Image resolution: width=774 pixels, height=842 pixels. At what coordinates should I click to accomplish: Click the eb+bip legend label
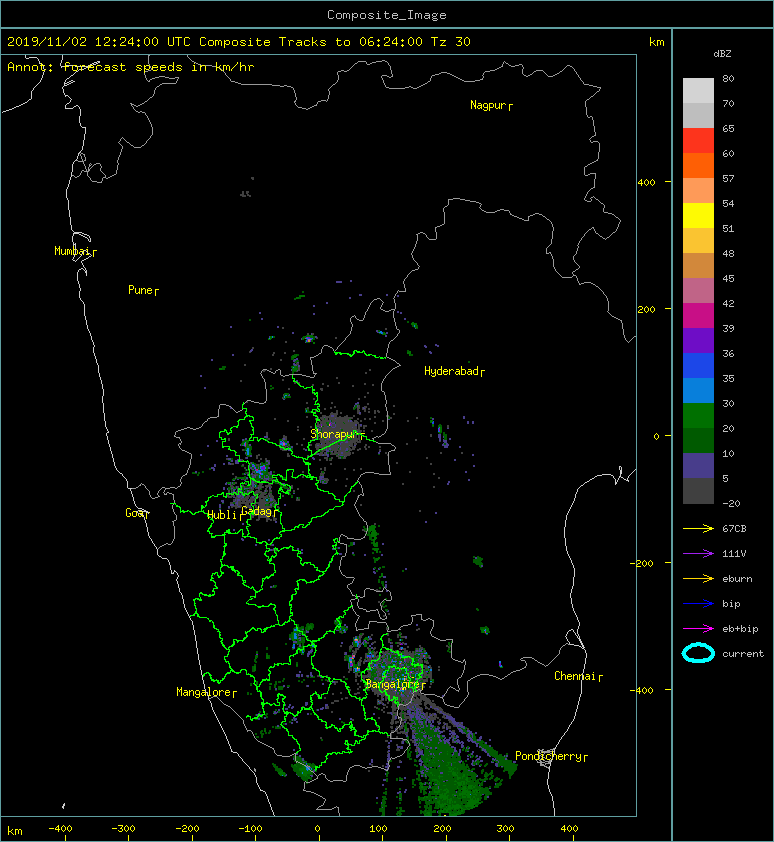point(740,629)
